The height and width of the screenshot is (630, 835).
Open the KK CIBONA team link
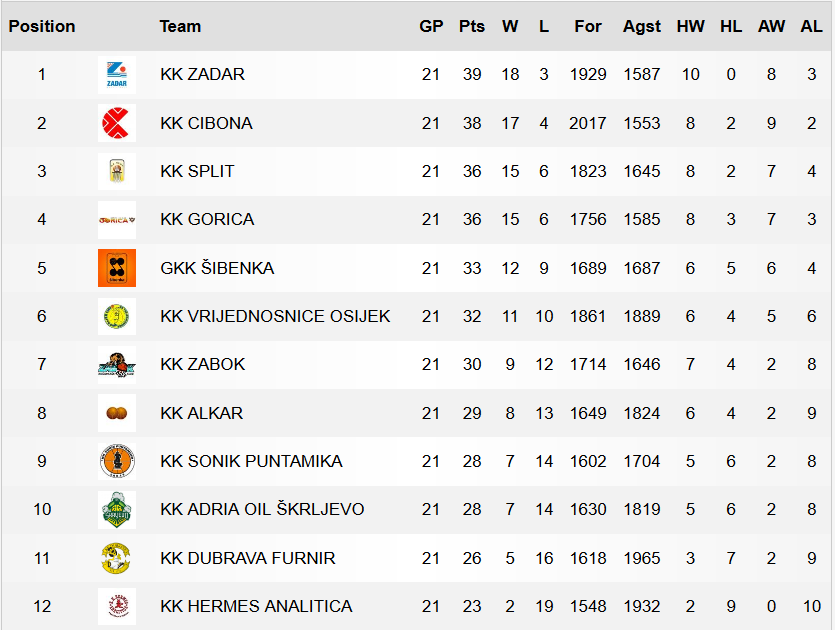coord(206,123)
